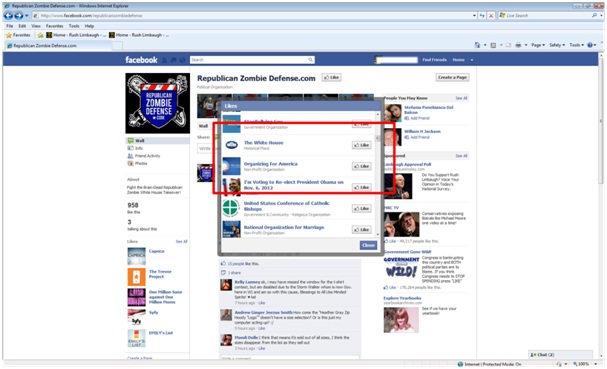This screenshot has width=607, height=369.
Task: Open the Tools menu in menu bar
Action: coord(74,26)
